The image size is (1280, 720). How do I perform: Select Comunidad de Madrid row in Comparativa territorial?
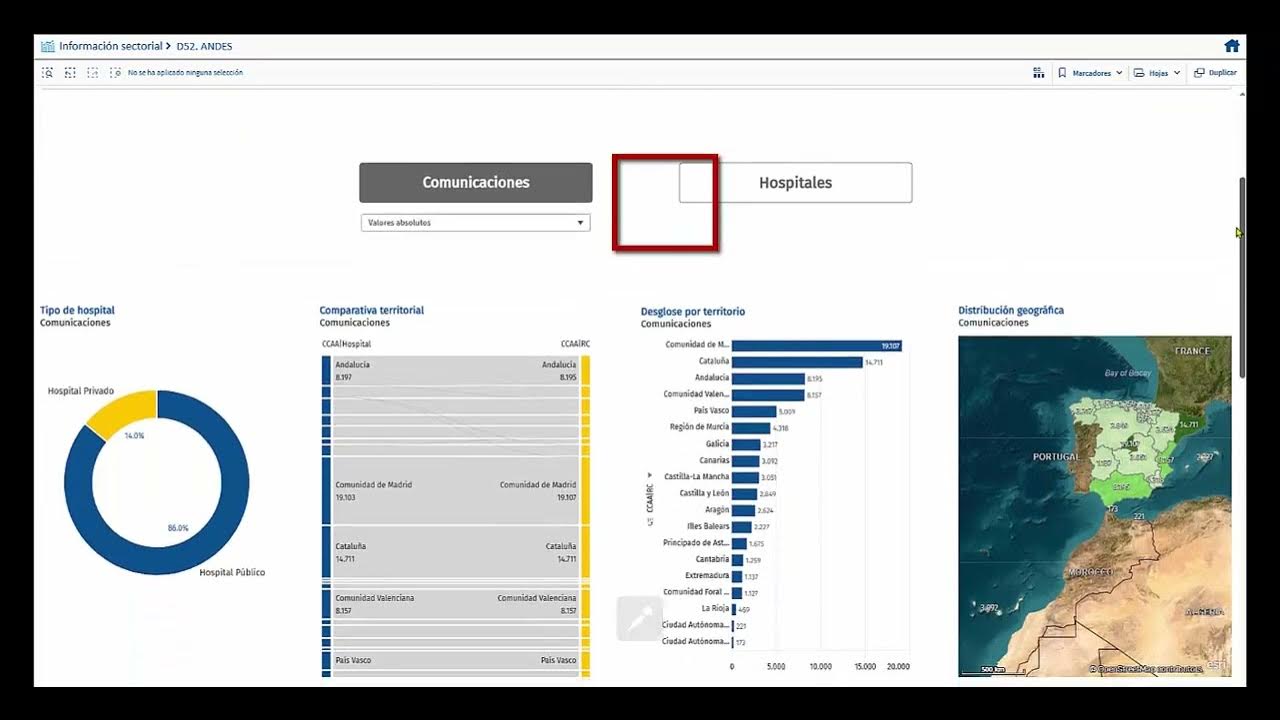tap(456, 491)
